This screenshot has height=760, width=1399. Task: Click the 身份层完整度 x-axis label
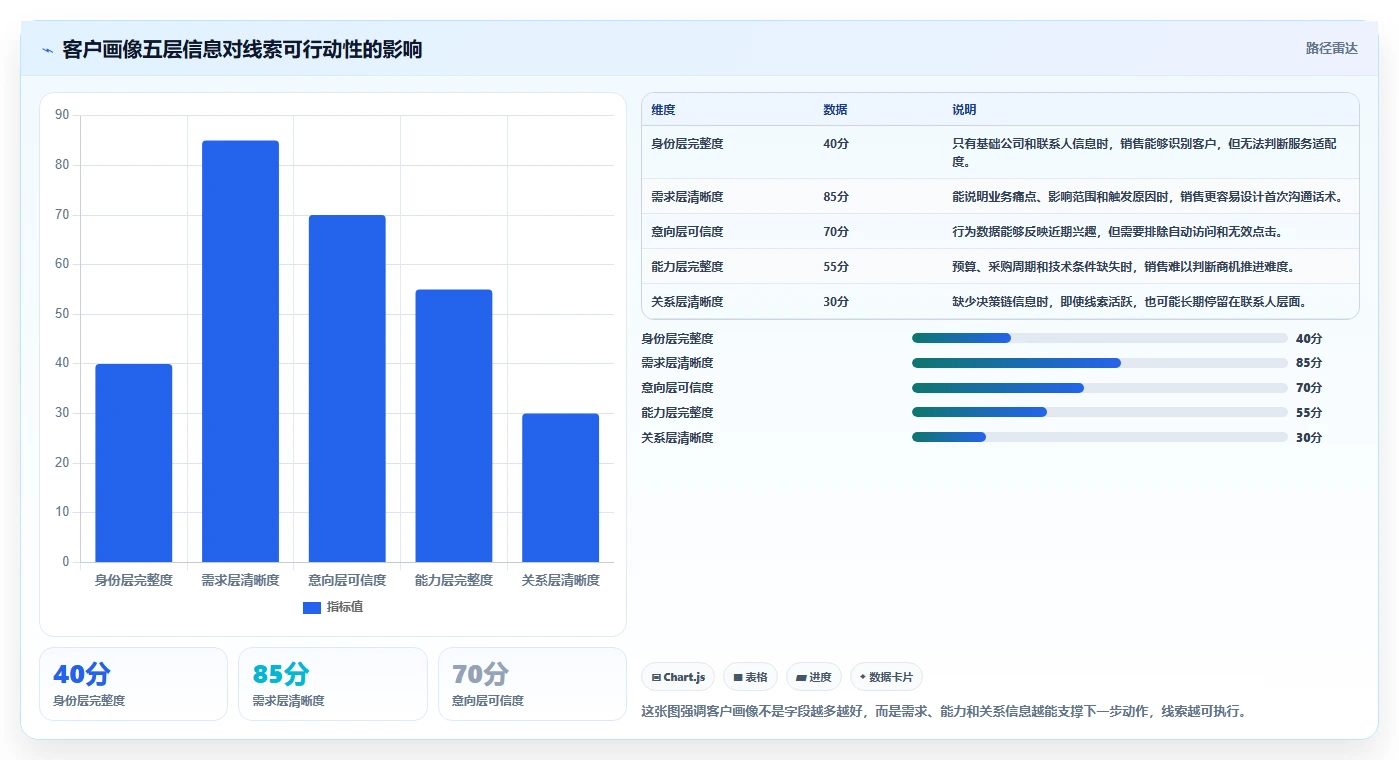[x=134, y=580]
